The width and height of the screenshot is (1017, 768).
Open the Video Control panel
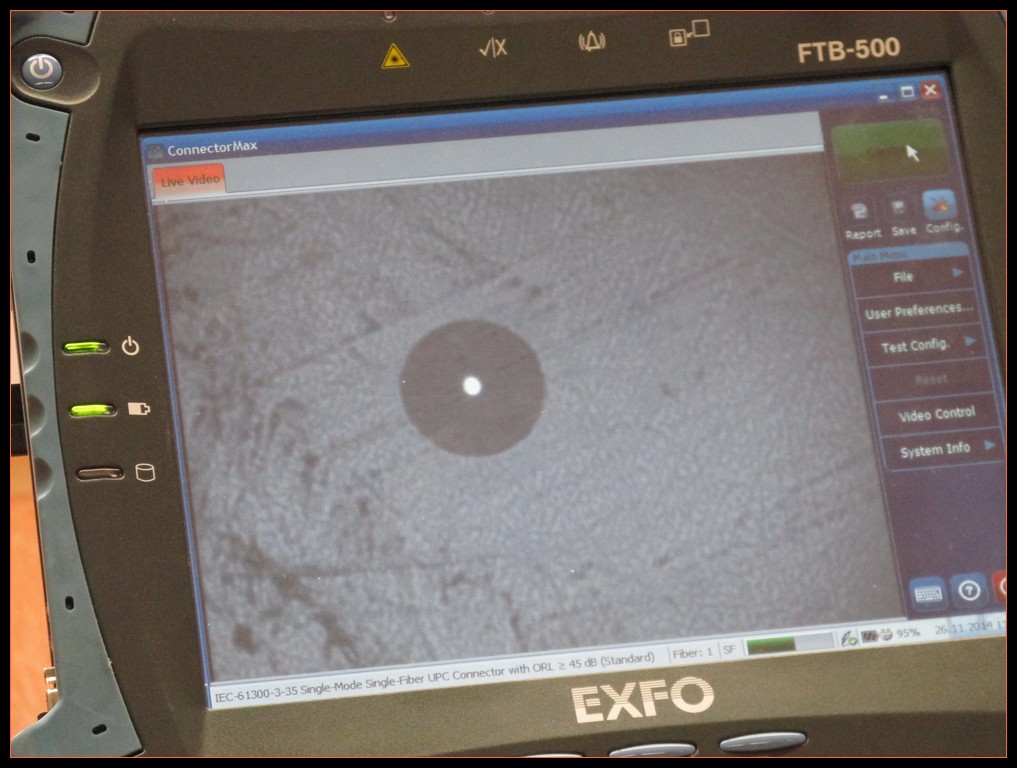coord(937,414)
